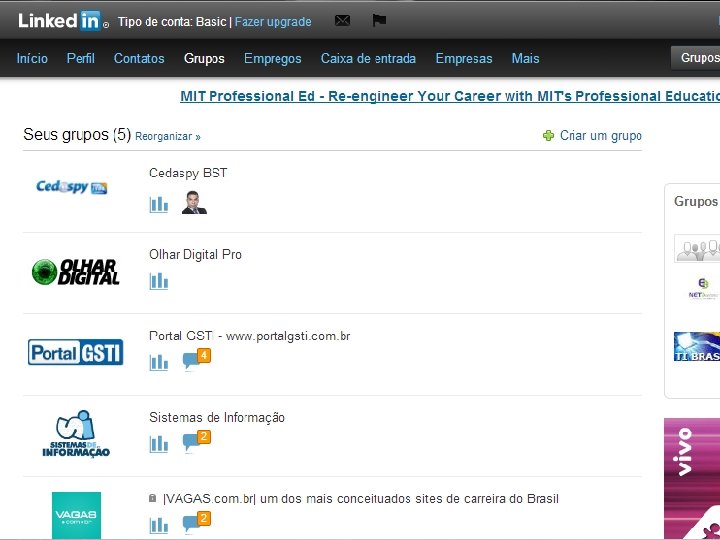
Task: Click the 'Seus grupos (5)' heading
Action: click(77, 135)
